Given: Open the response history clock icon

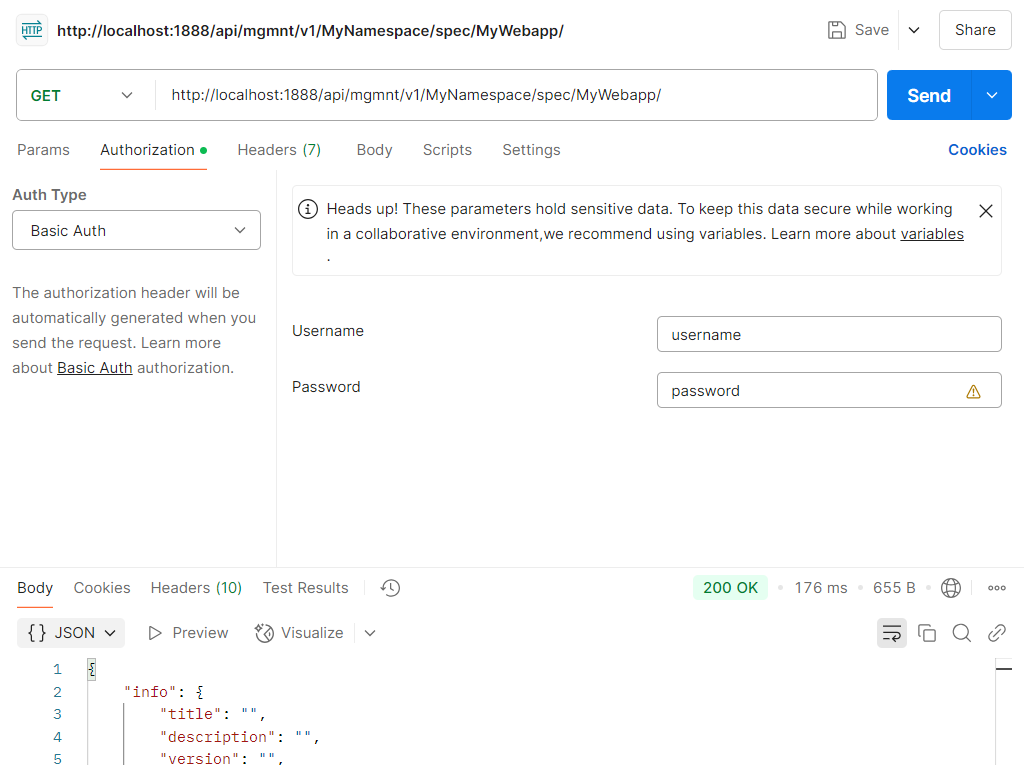Looking at the screenshot, I should (391, 588).
